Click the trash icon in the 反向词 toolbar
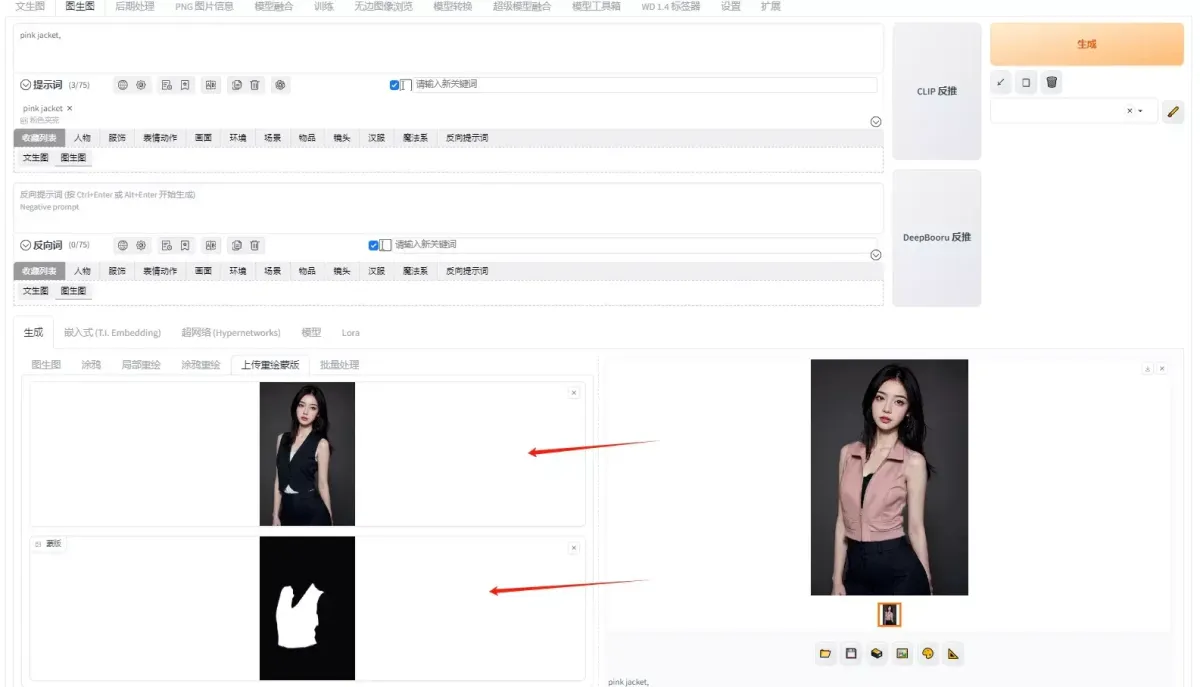 [x=255, y=245]
